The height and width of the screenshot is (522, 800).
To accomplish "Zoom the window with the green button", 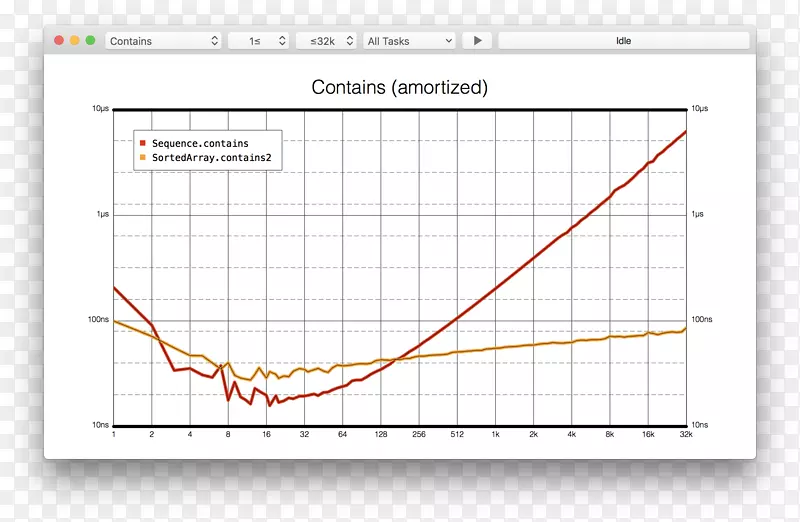I will click(90, 41).
